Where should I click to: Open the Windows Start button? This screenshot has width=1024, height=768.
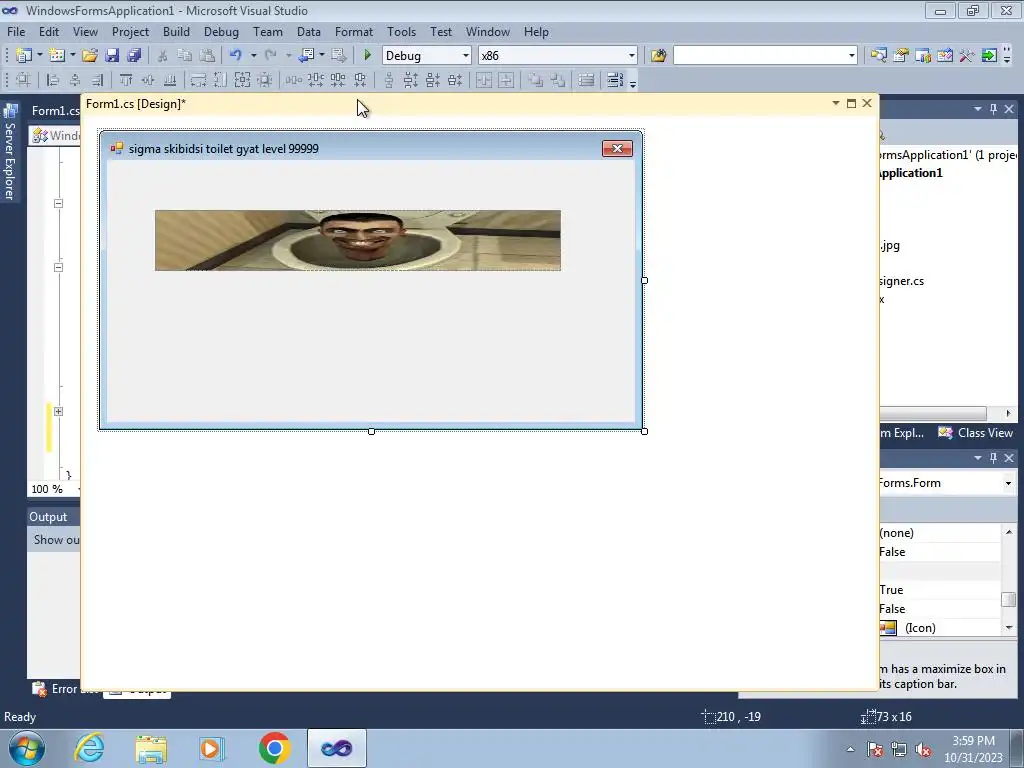coord(27,748)
